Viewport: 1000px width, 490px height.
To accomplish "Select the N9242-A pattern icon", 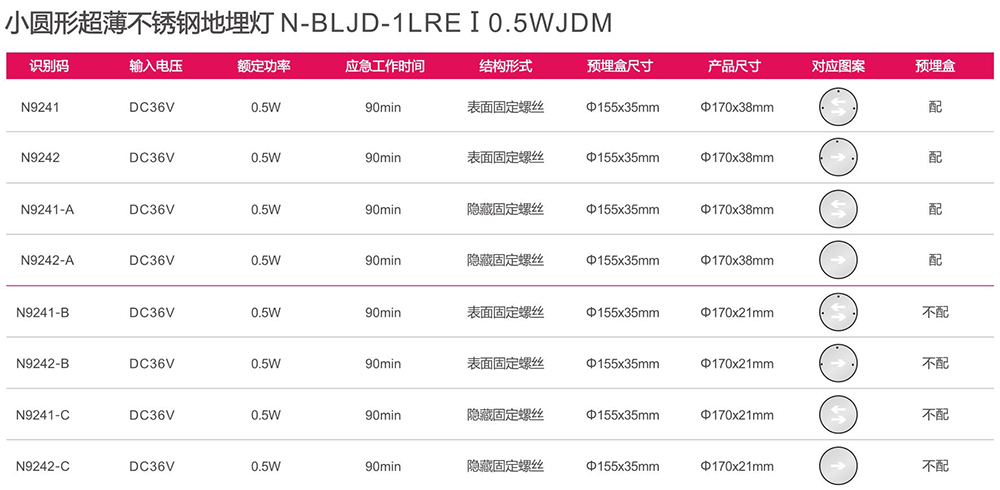I will pos(838,260).
